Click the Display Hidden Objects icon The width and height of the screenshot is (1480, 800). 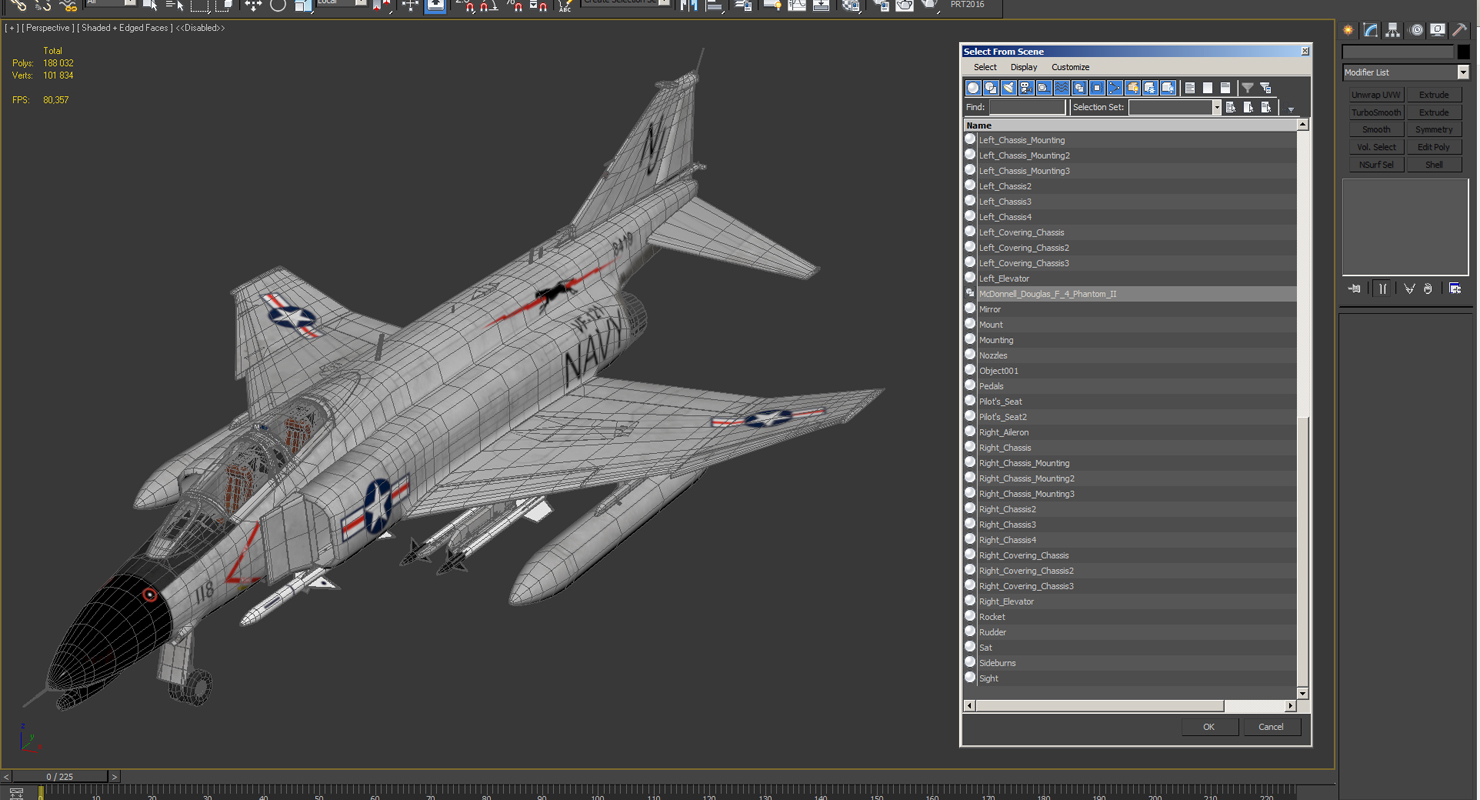pos(1168,88)
